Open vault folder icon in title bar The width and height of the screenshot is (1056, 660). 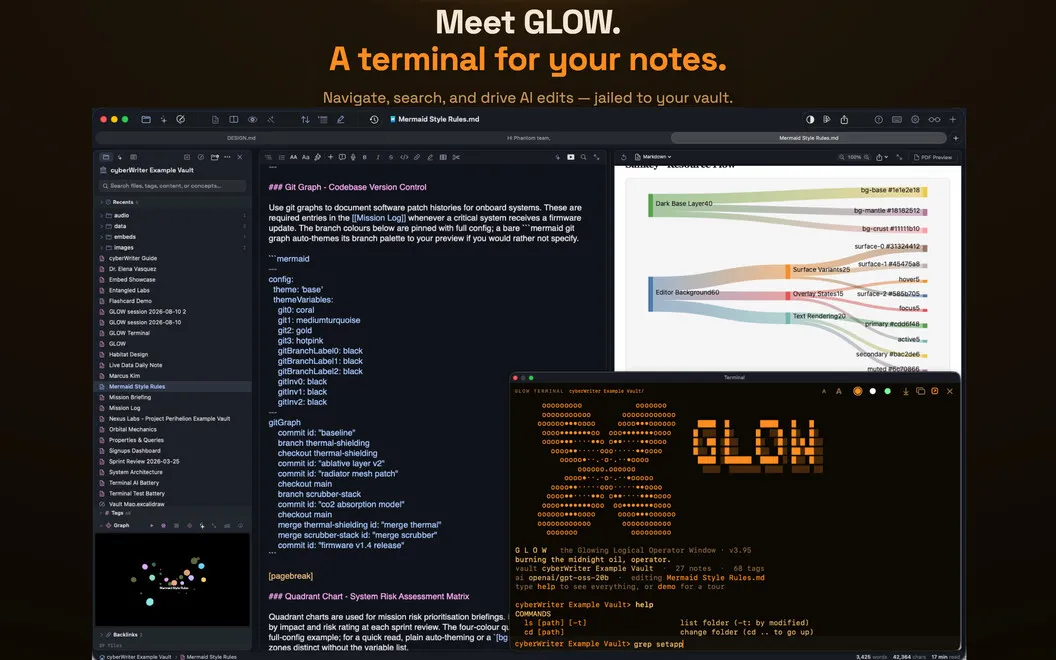click(x=145, y=119)
